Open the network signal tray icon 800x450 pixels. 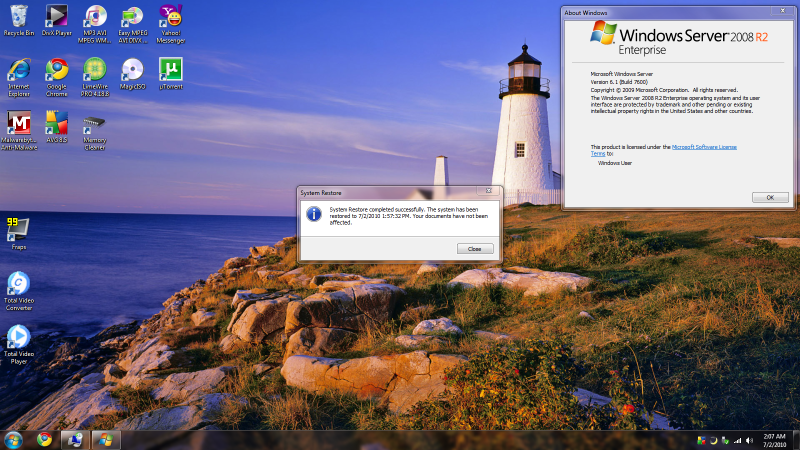[x=737, y=440]
